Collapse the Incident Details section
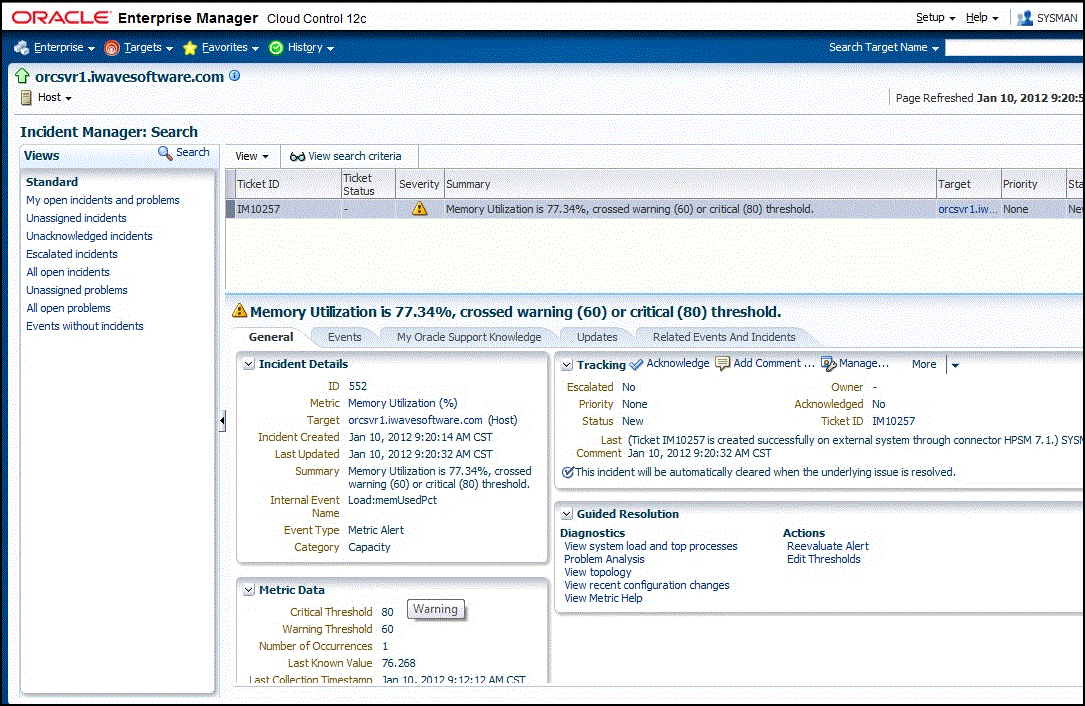Viewport: 1085px width, 706px height. (x=248, y=364)
